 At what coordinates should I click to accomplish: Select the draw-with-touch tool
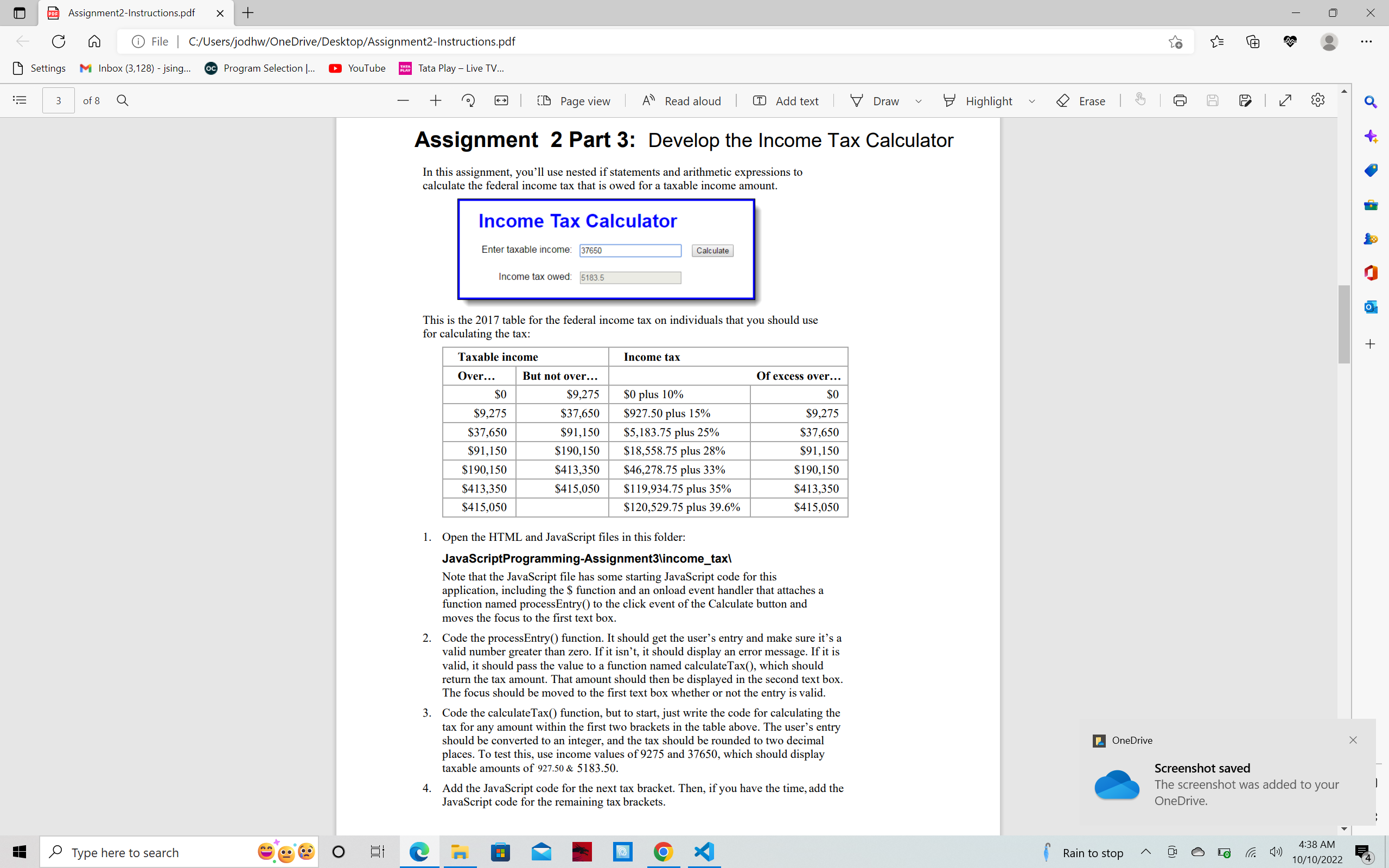pyautogui.click(x=1140, y=100)
